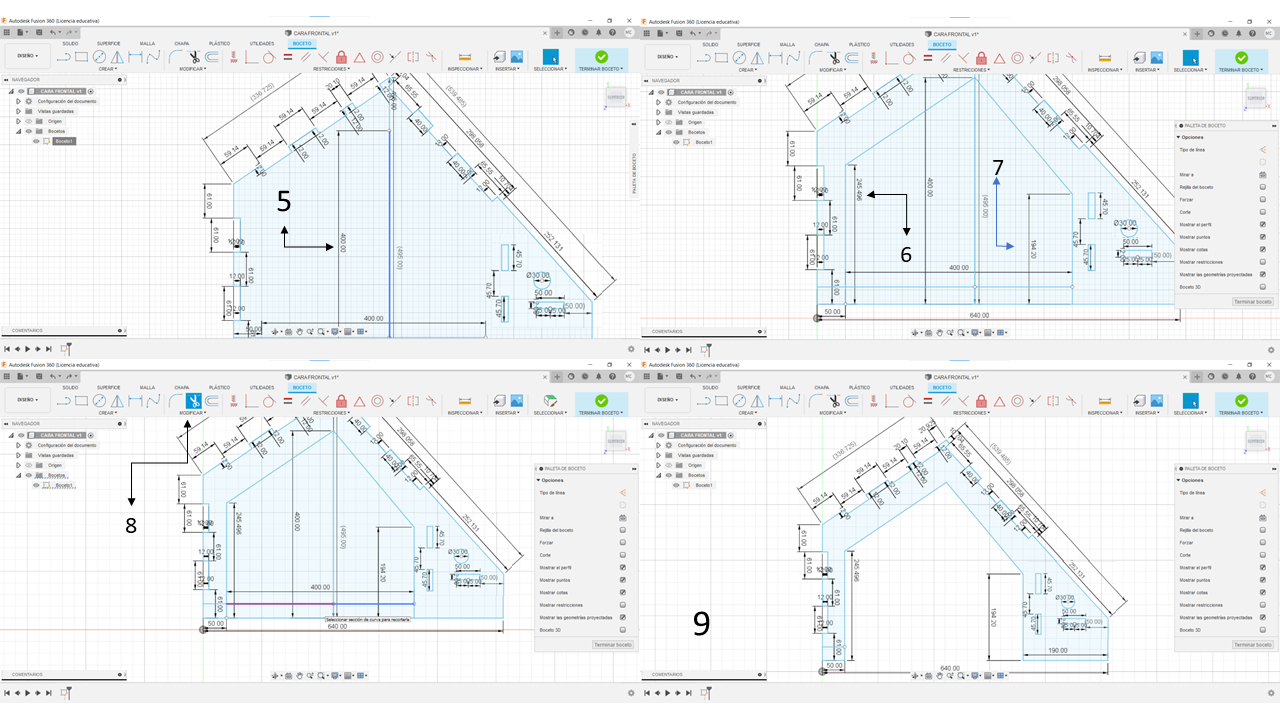
Task: Select the Line tool in the top-left window
Action: [63, 57]
